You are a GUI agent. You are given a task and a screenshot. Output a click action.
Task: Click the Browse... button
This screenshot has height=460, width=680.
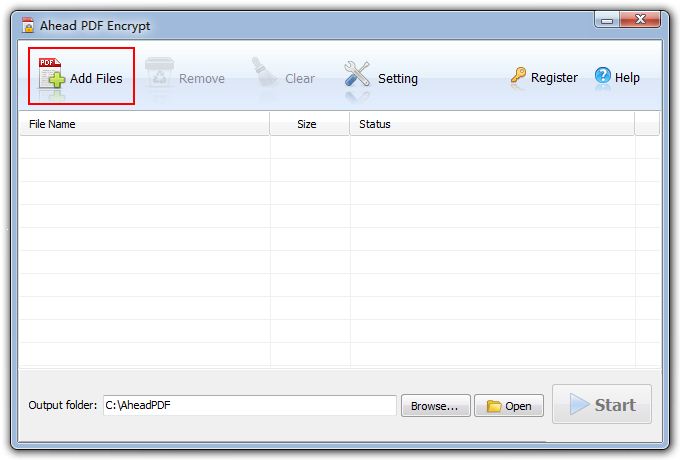(x=435, y=406)
